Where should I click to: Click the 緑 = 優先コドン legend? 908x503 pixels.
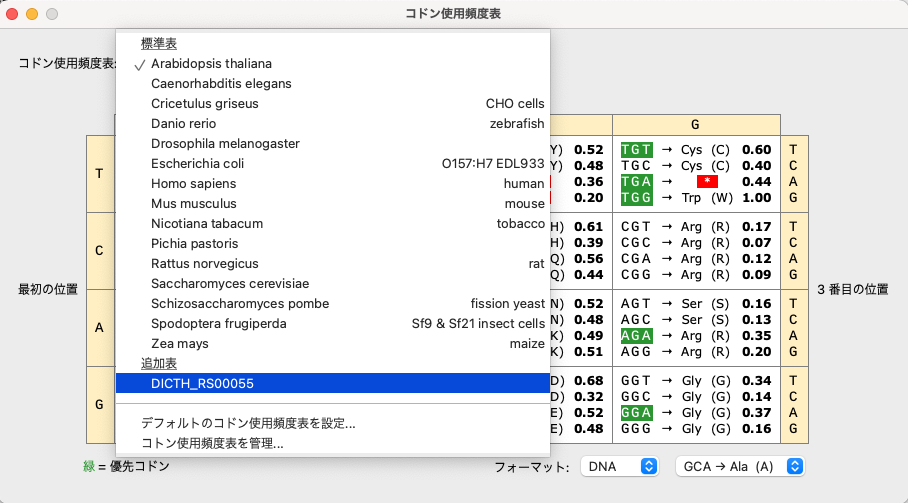[x=126, y=467]
